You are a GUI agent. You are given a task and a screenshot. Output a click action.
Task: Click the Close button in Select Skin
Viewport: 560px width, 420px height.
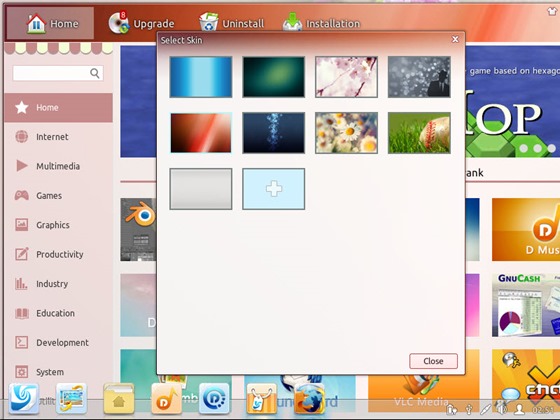(x=433, y=361)
